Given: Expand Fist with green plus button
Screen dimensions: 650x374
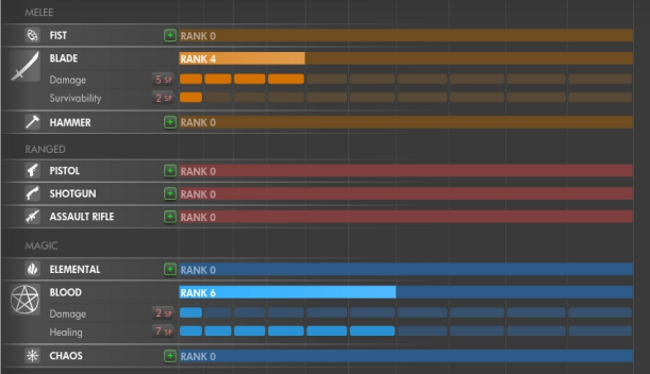Looking at the screenshot, I should click(x=170, y=36).
